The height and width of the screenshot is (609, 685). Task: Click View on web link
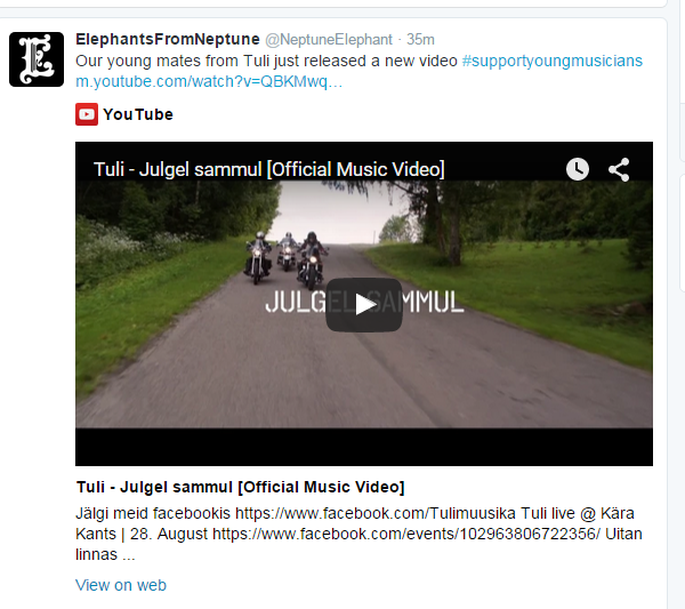tap(121, 585)
